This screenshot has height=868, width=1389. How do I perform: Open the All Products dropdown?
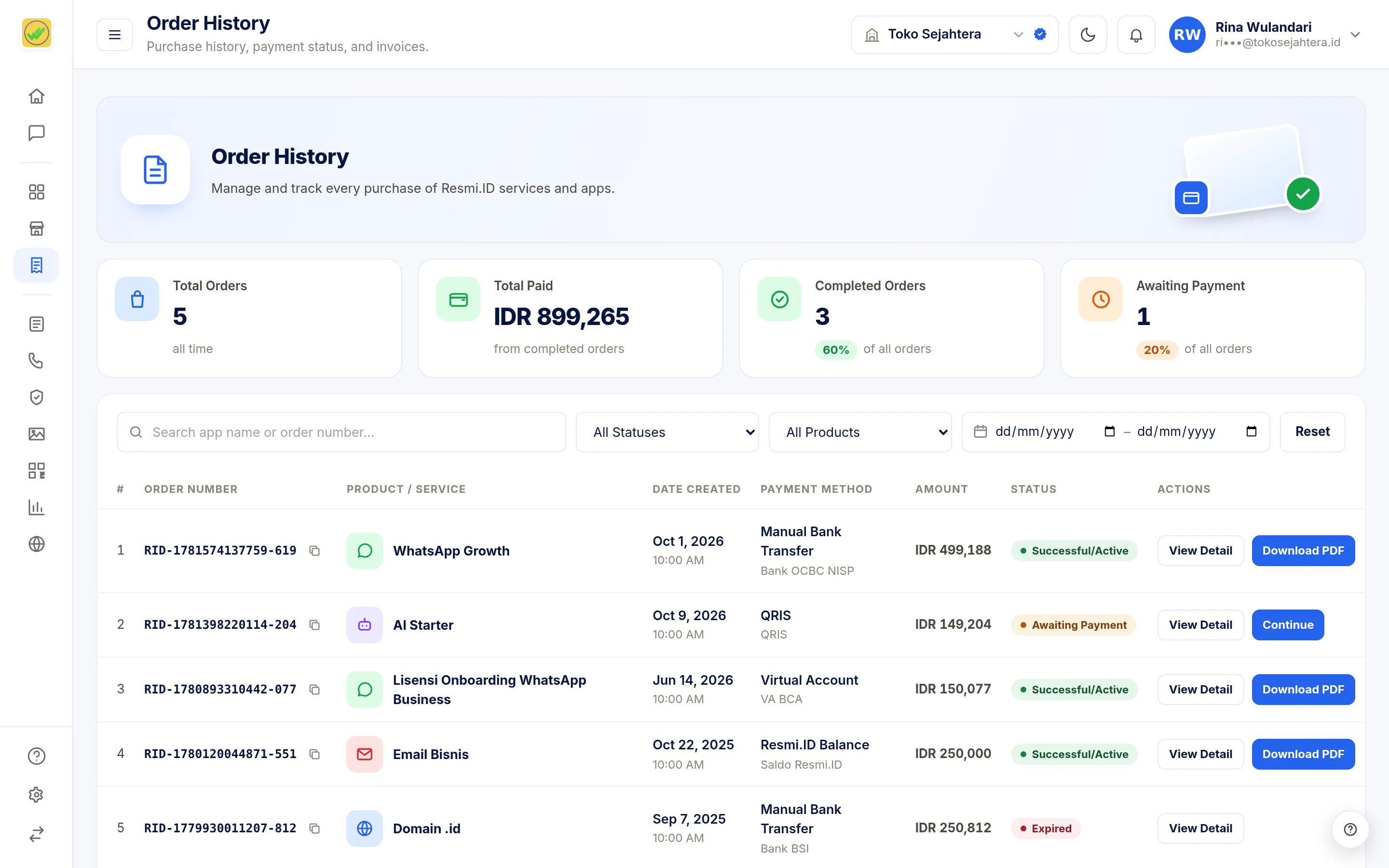[x=860, y=432]
